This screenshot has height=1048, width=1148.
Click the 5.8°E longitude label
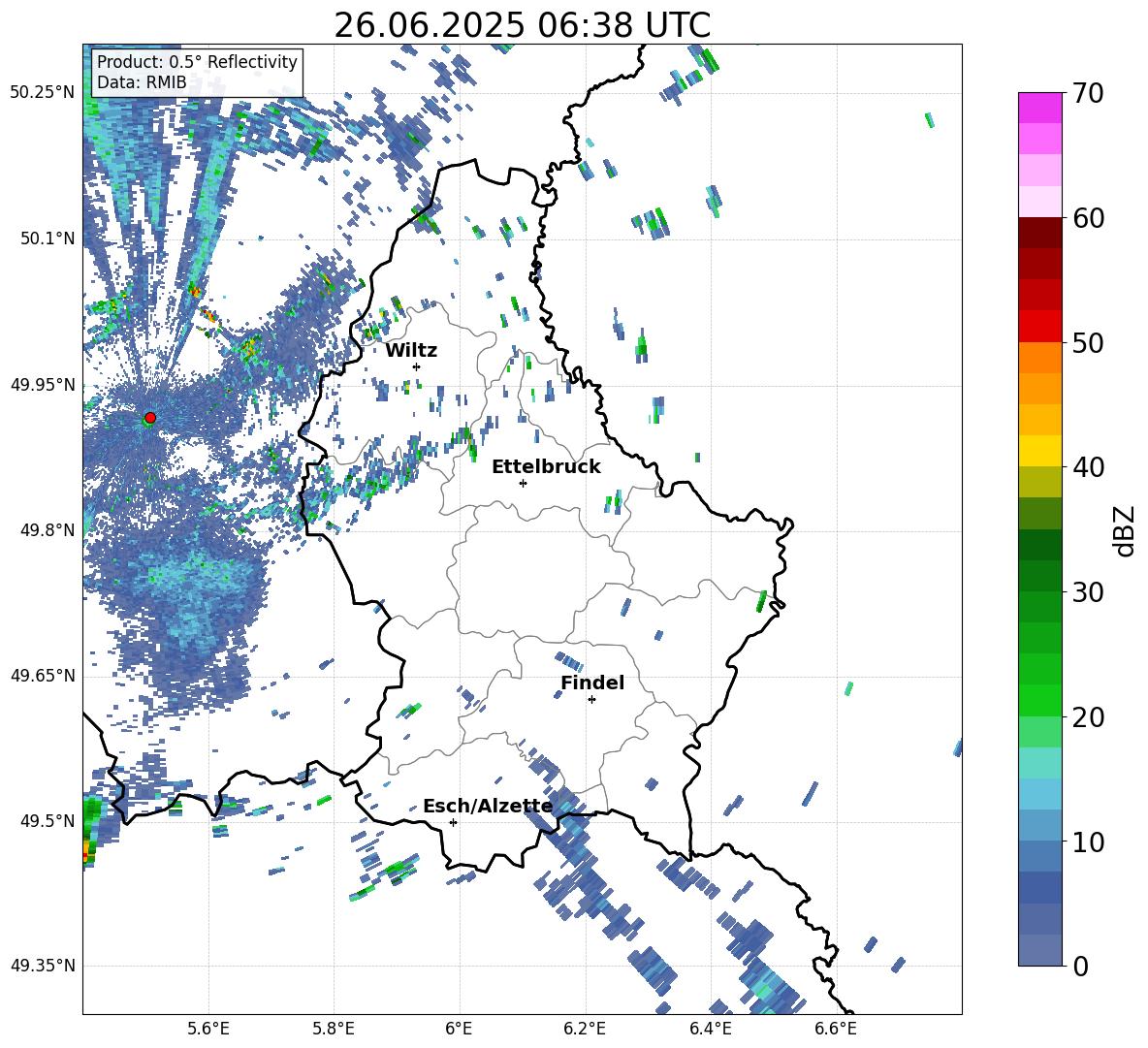tap(334, 1029)
